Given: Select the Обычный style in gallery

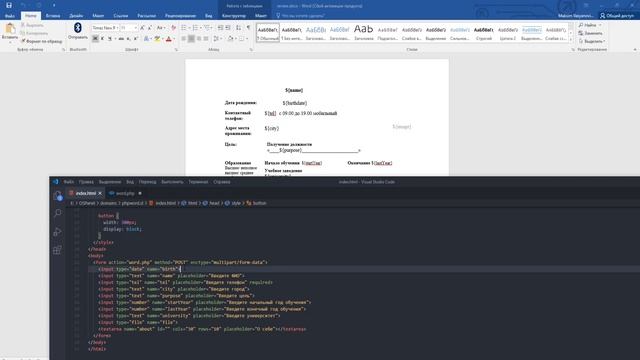Looking at the screenshot, I should click(268, 32).
